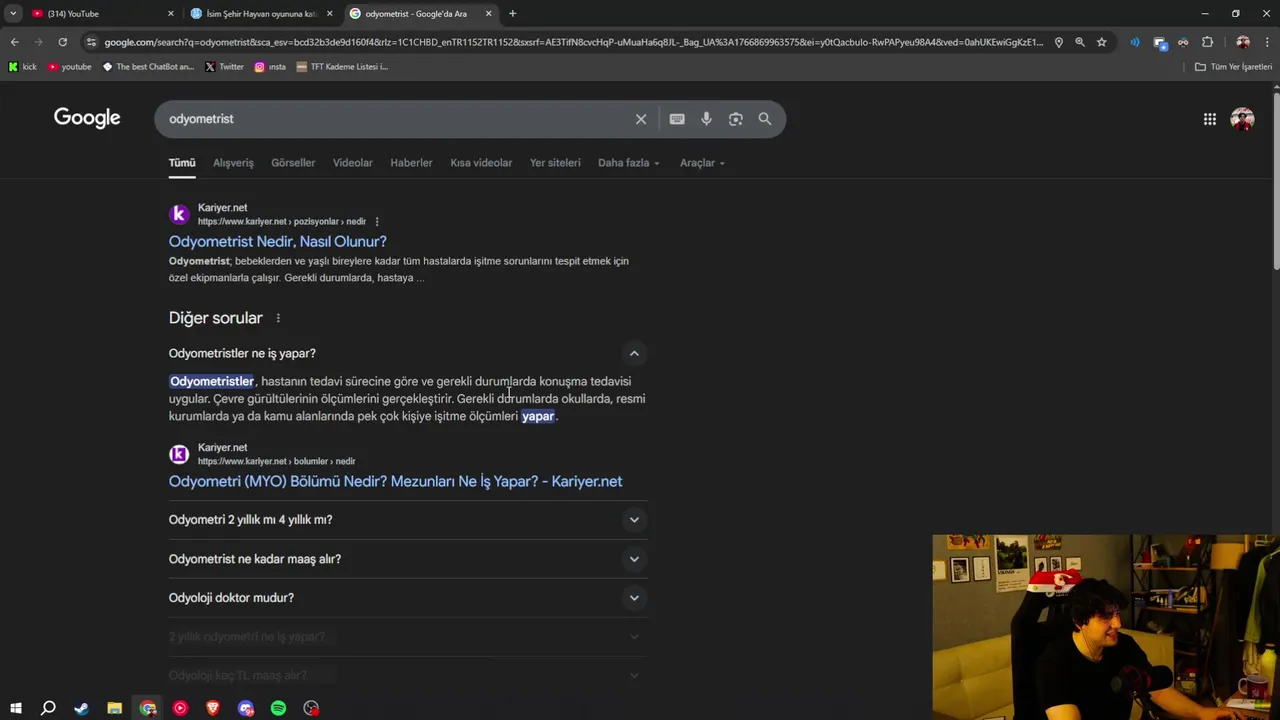Close the YouTube browser tab
The height and width of the screenshot is (720, 1280).
pos(170,13)
